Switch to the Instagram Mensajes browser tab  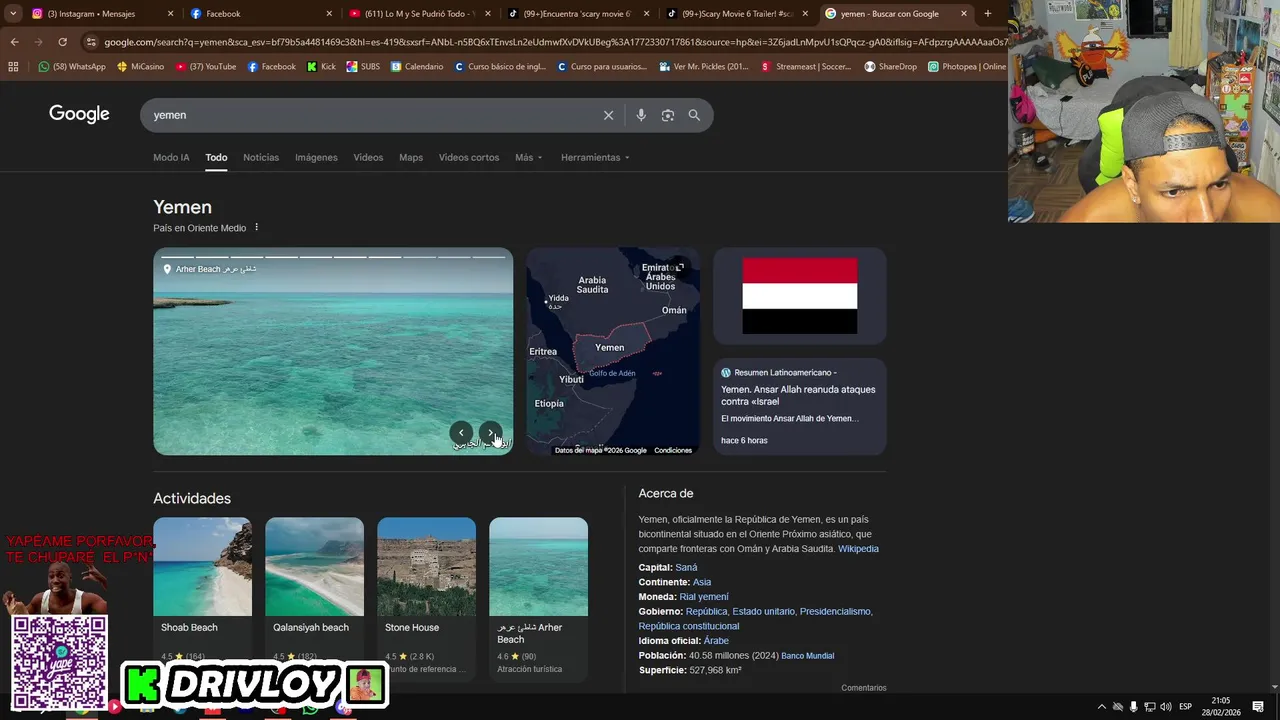click(100, 13)
